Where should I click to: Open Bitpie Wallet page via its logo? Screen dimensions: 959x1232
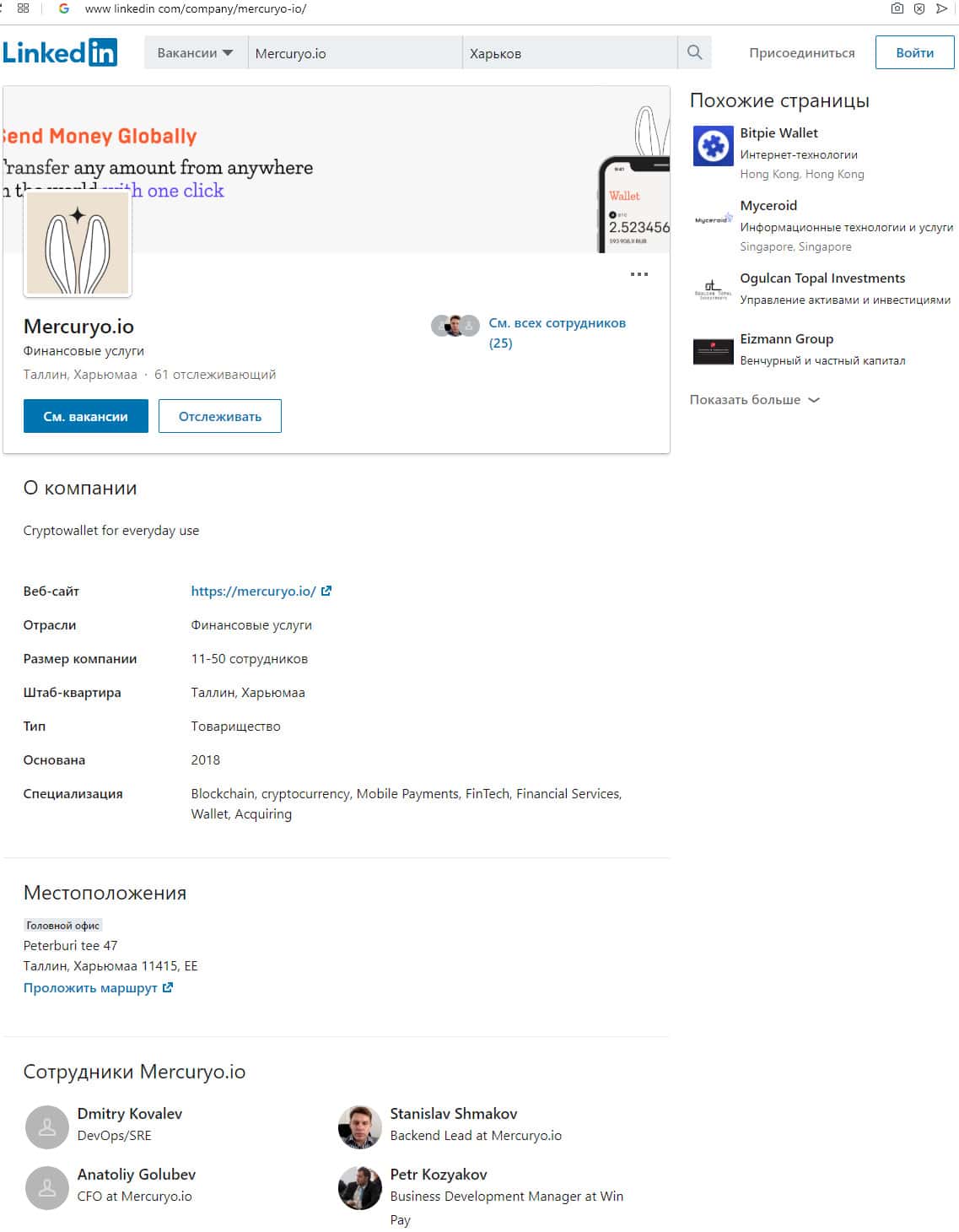click(713, 146)
